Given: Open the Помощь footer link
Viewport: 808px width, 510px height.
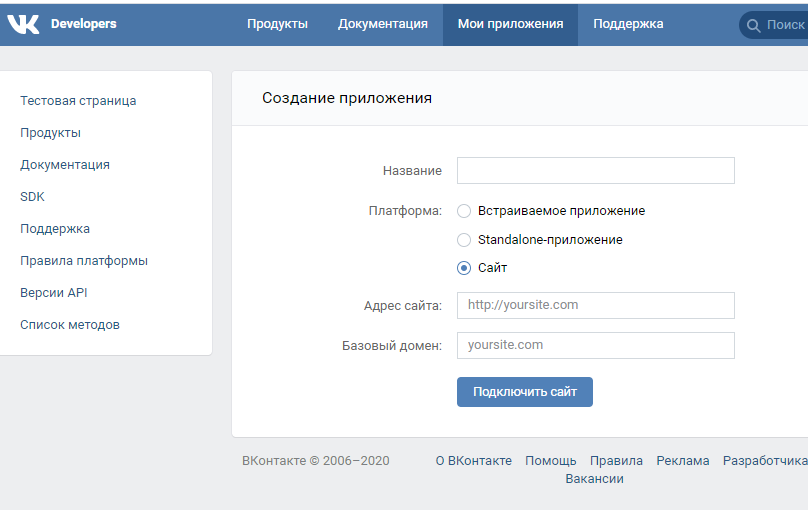Looking at the screenshot, I should 550,461.
